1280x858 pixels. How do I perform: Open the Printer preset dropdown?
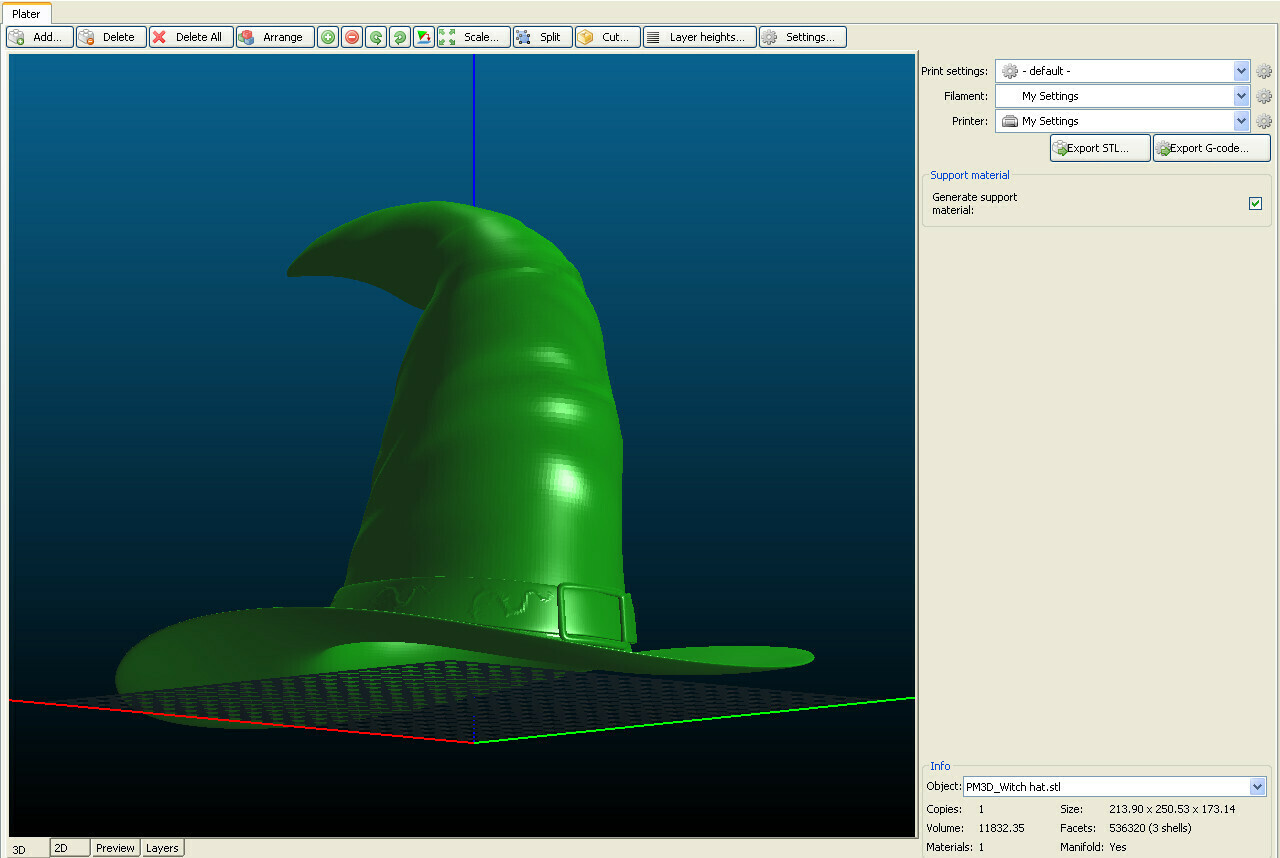tap(1241, 121)
